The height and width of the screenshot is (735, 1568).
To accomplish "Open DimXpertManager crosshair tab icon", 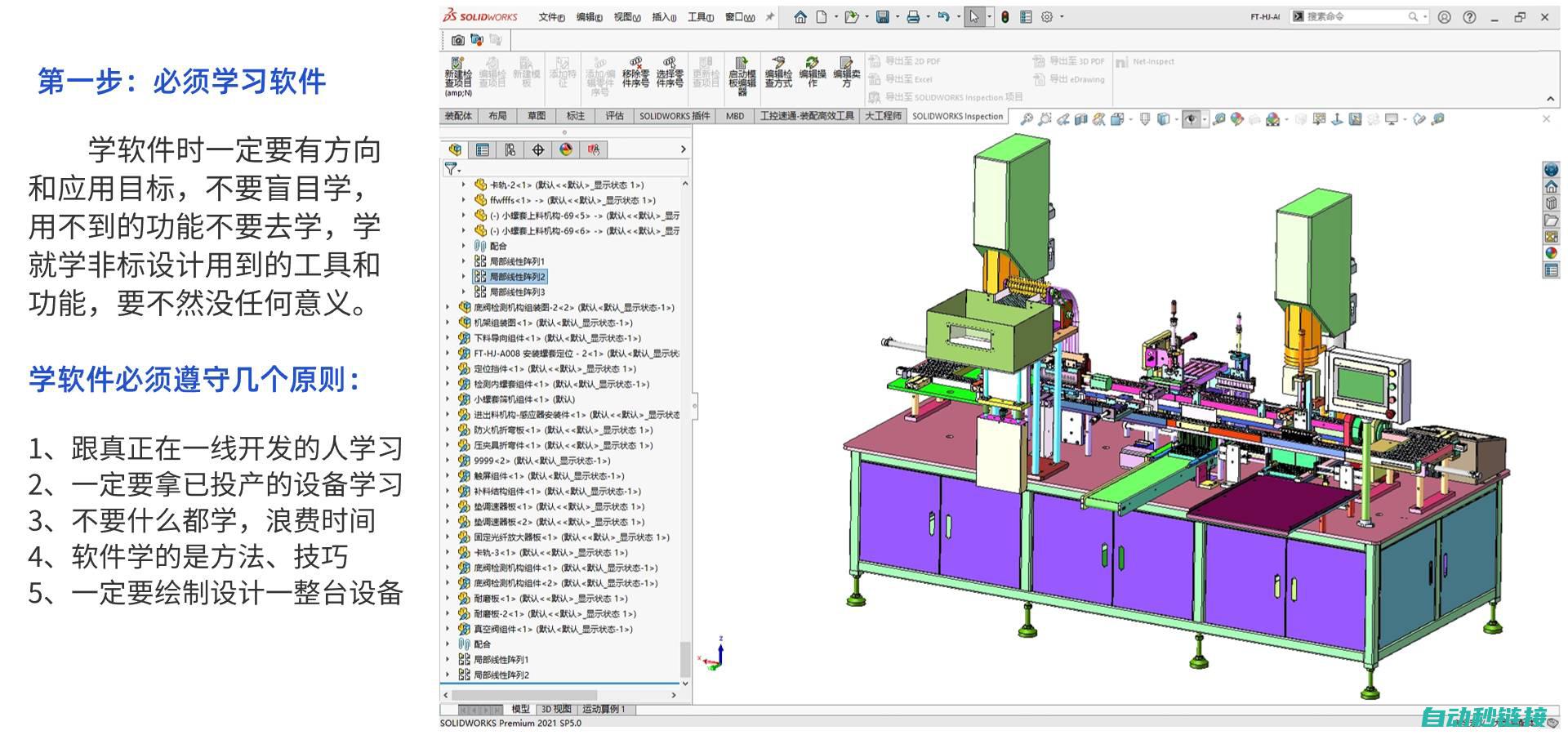I will (x=538, y=149).
